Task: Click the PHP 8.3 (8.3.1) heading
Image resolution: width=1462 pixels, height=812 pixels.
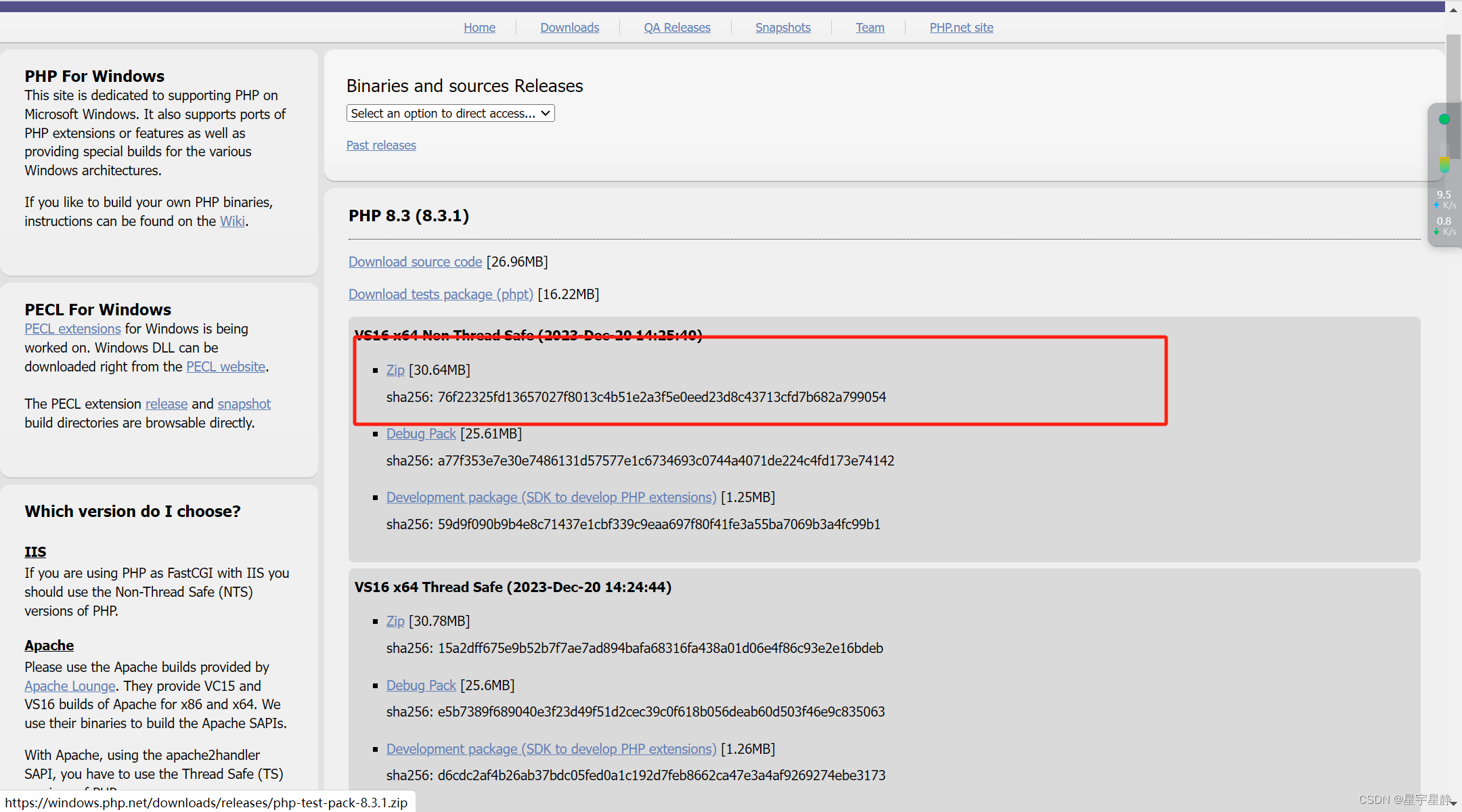Action: click(x=409, y=216)
